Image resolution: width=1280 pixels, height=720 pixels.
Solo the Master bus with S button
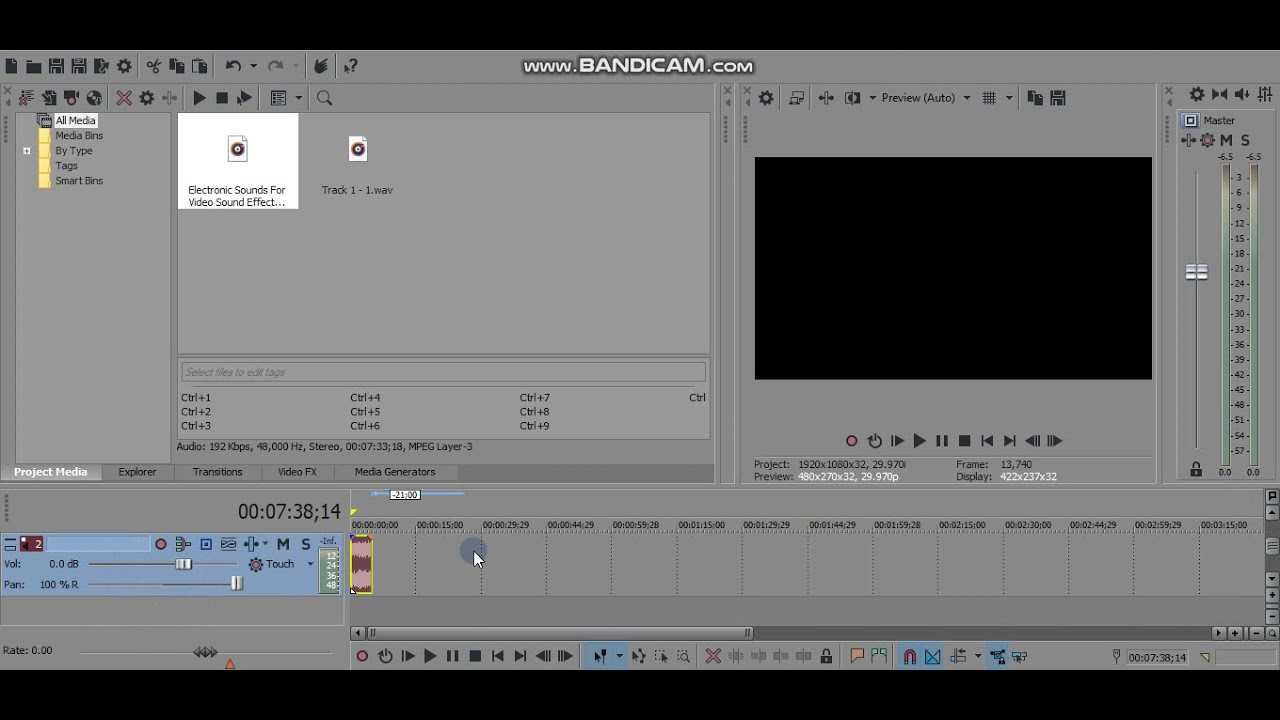[1245, 141]
